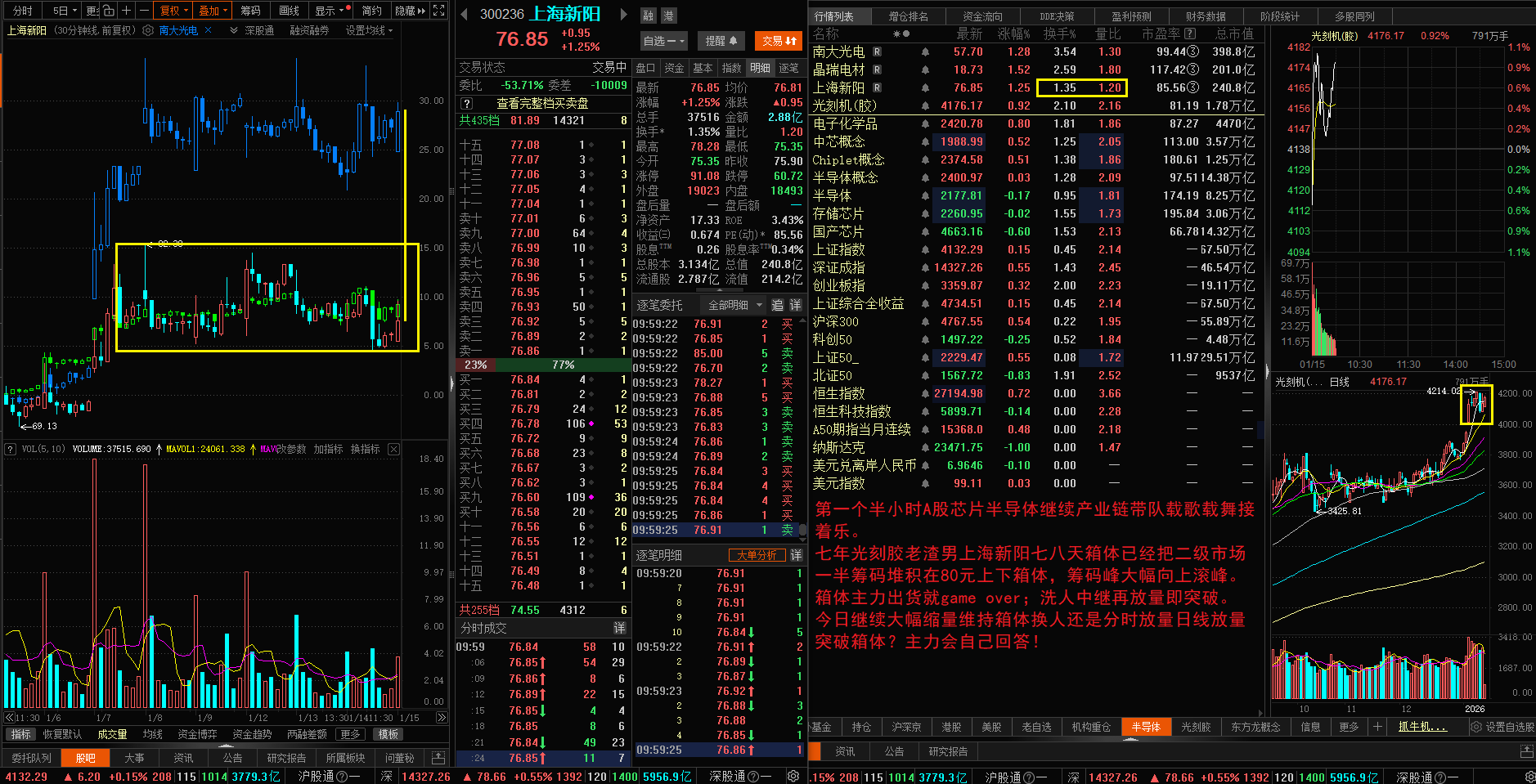Open help icon beside 查看完整档买卖盘

point(466,104)
